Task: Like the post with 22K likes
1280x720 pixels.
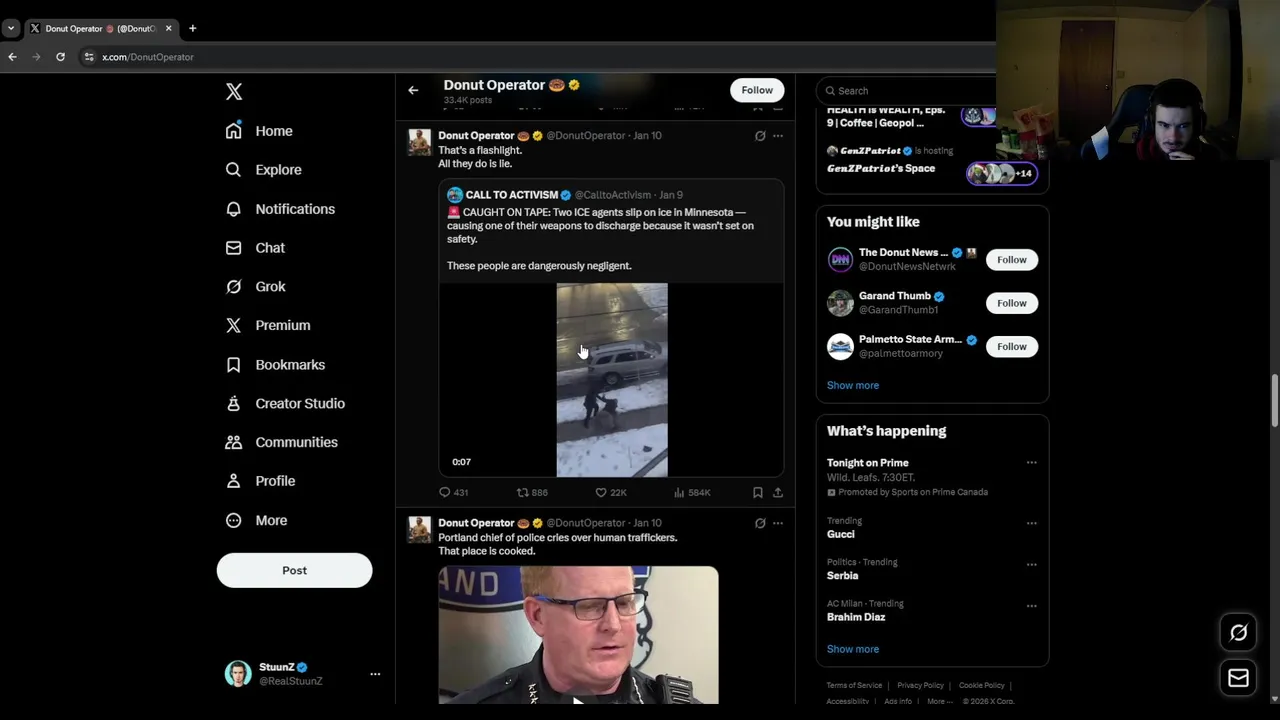Action: pyautogui.click(x=610, y=492)
